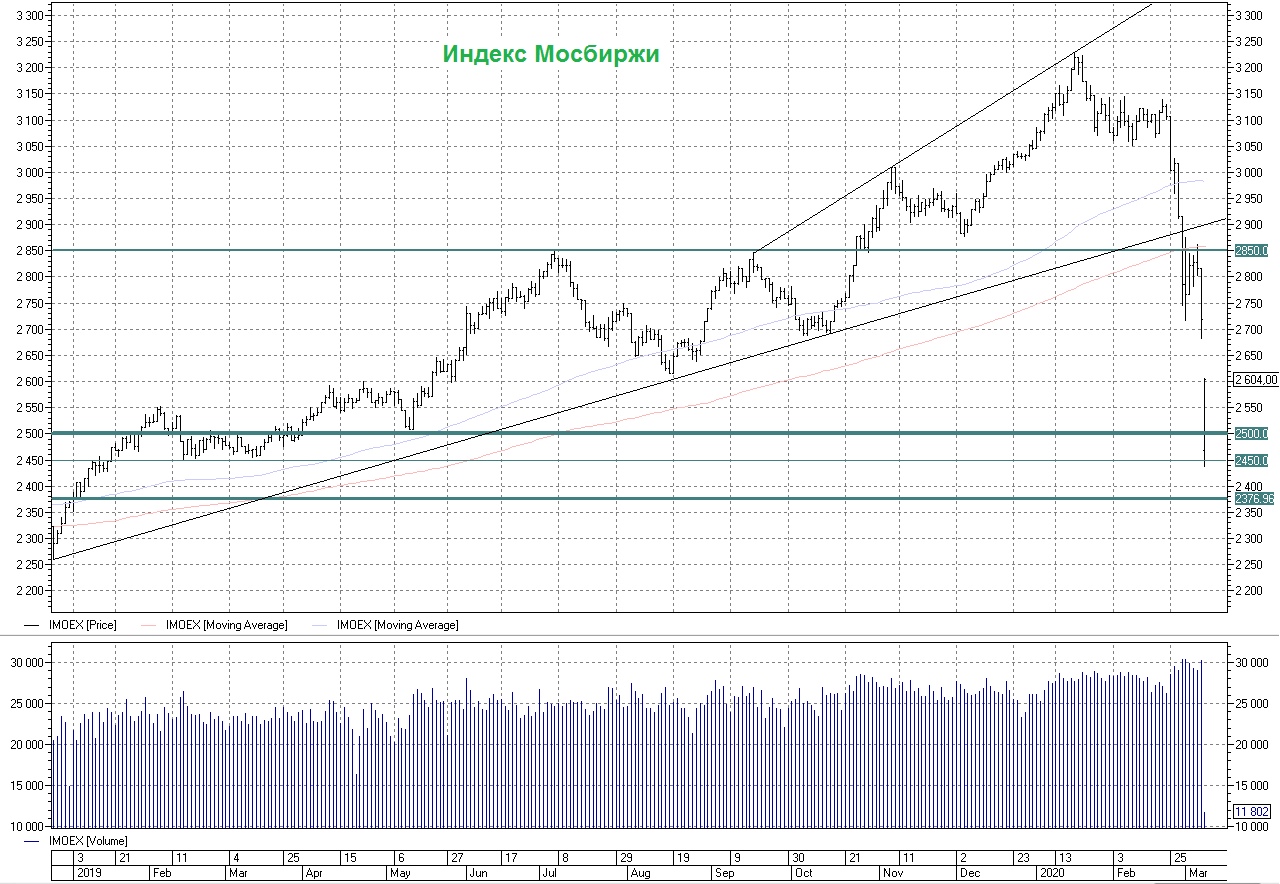Click the day label '4' above Mar

236,858
